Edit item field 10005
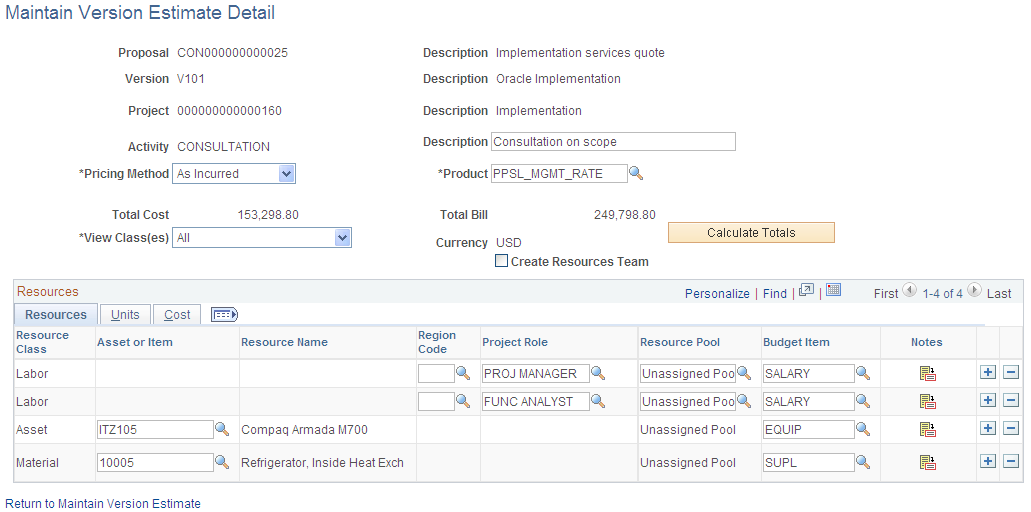 tap(155, 462)
